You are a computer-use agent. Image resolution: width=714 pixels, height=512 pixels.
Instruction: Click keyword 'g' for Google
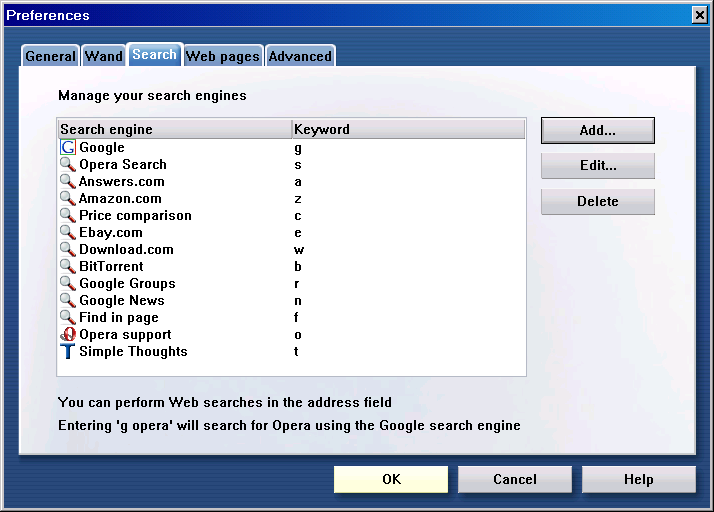click(298, 148)
